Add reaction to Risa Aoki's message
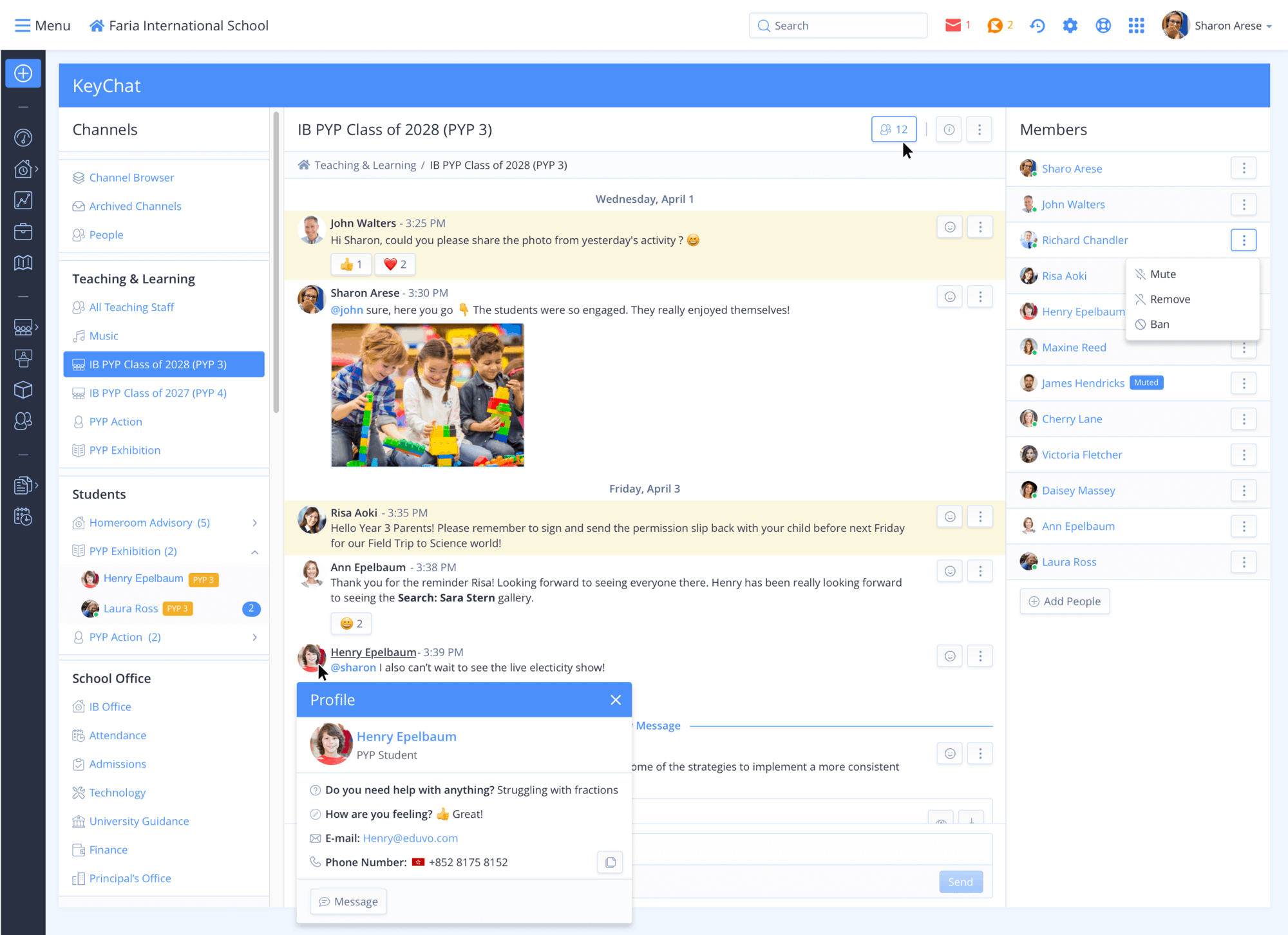Viewport: 1288px width, 935px height. point(950,516)
